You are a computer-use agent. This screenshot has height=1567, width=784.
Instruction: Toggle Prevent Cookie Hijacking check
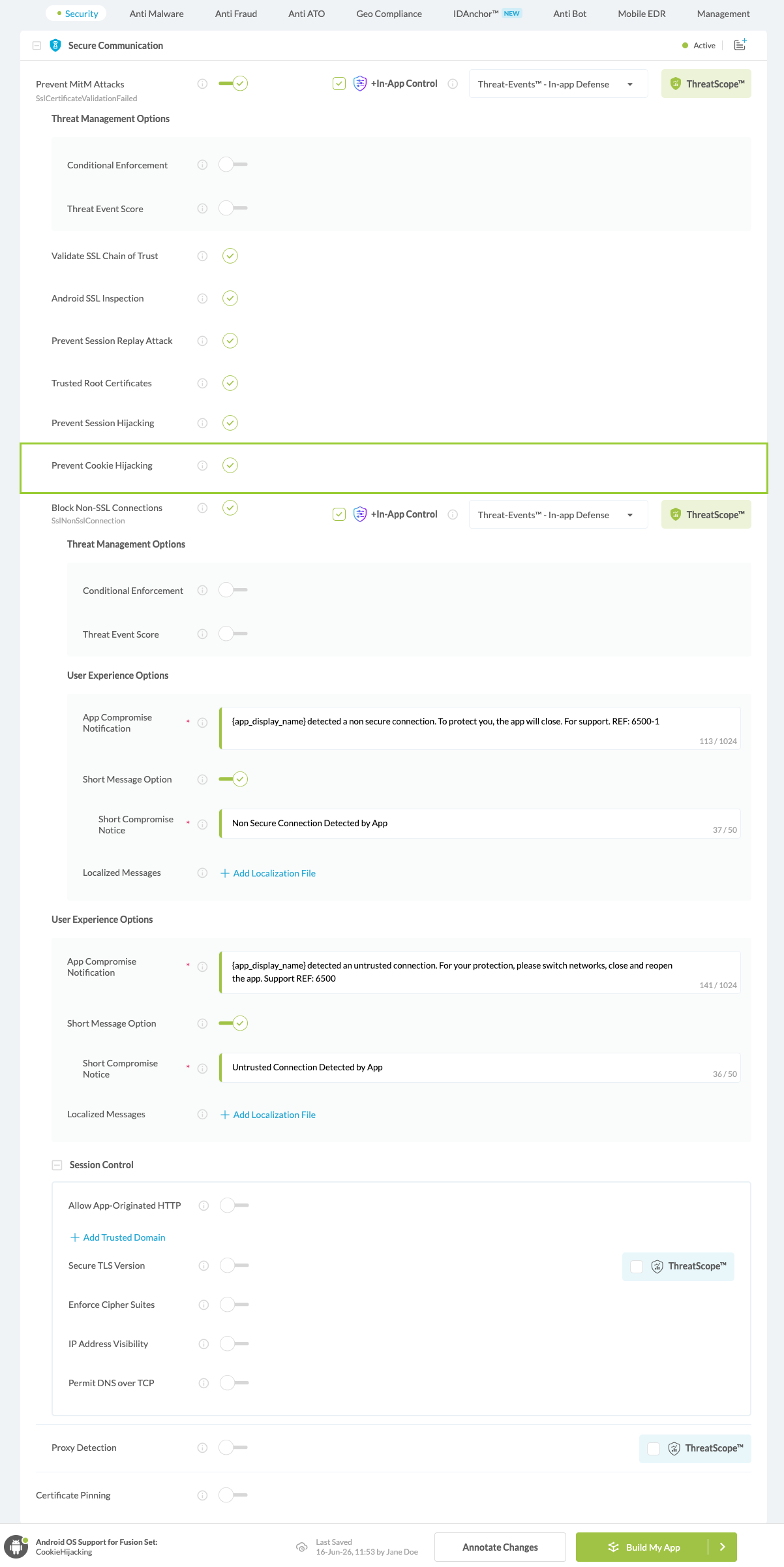(230, 465)
